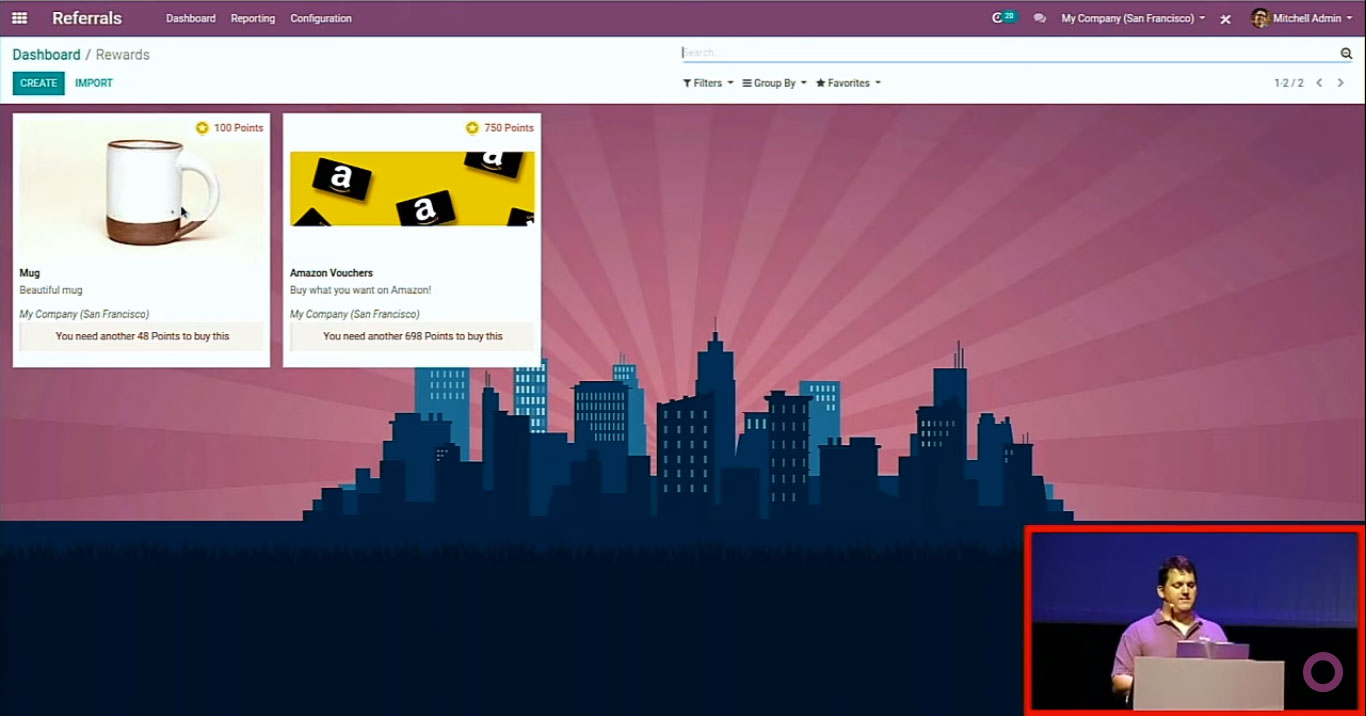
Task: Click 'Buy what you want on Amazon!' text
Action: (x=360, y=290)
